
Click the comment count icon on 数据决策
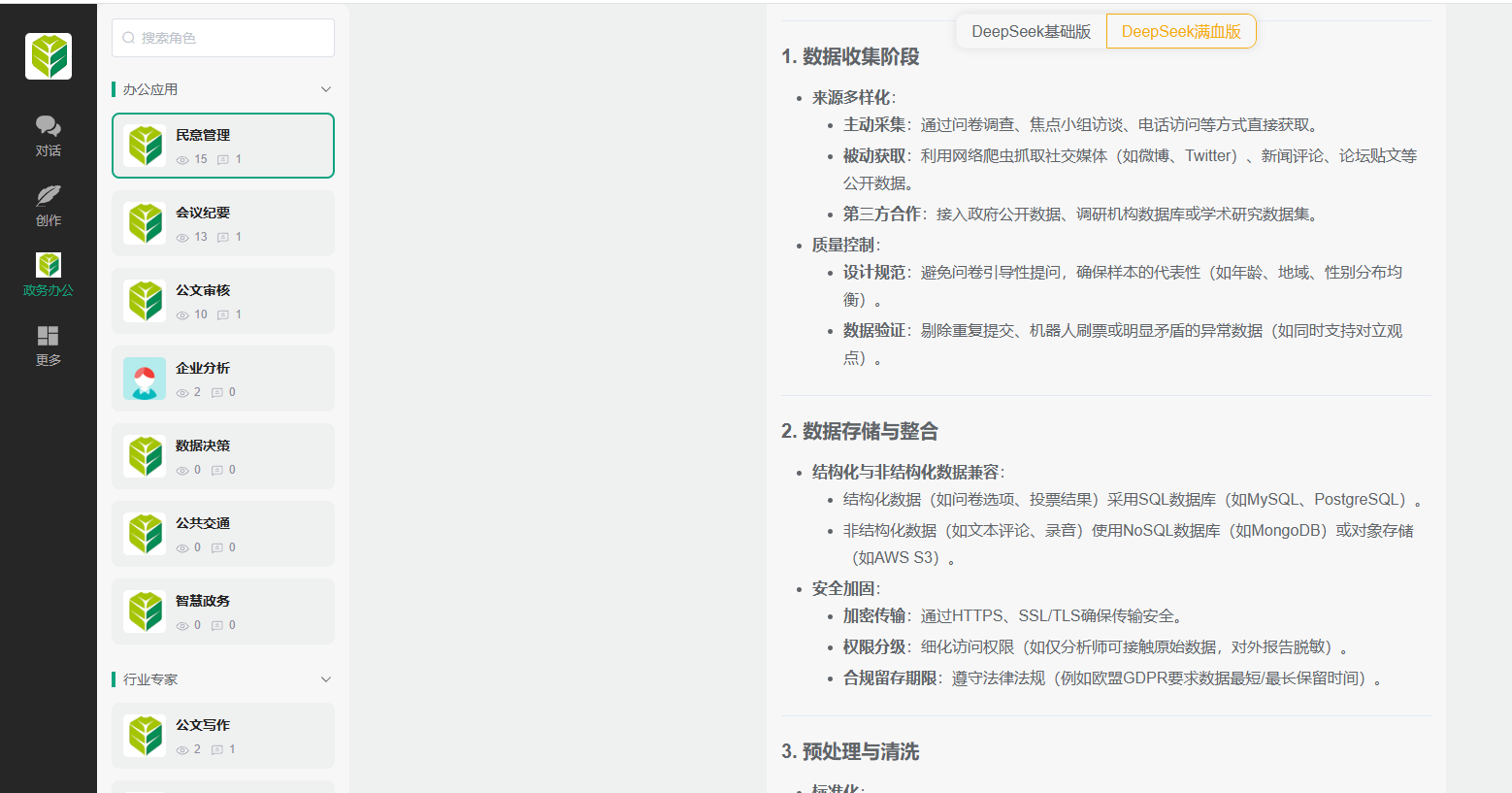217,471
